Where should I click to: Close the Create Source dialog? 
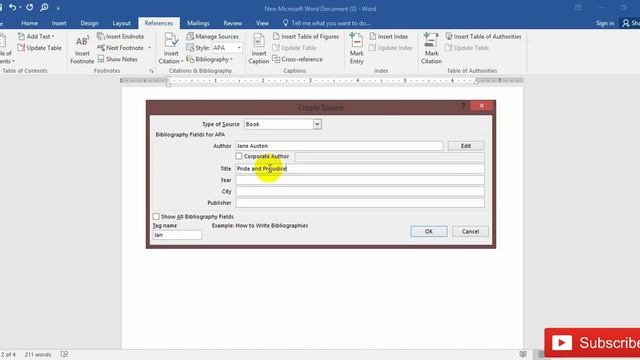tap(482, 106)
